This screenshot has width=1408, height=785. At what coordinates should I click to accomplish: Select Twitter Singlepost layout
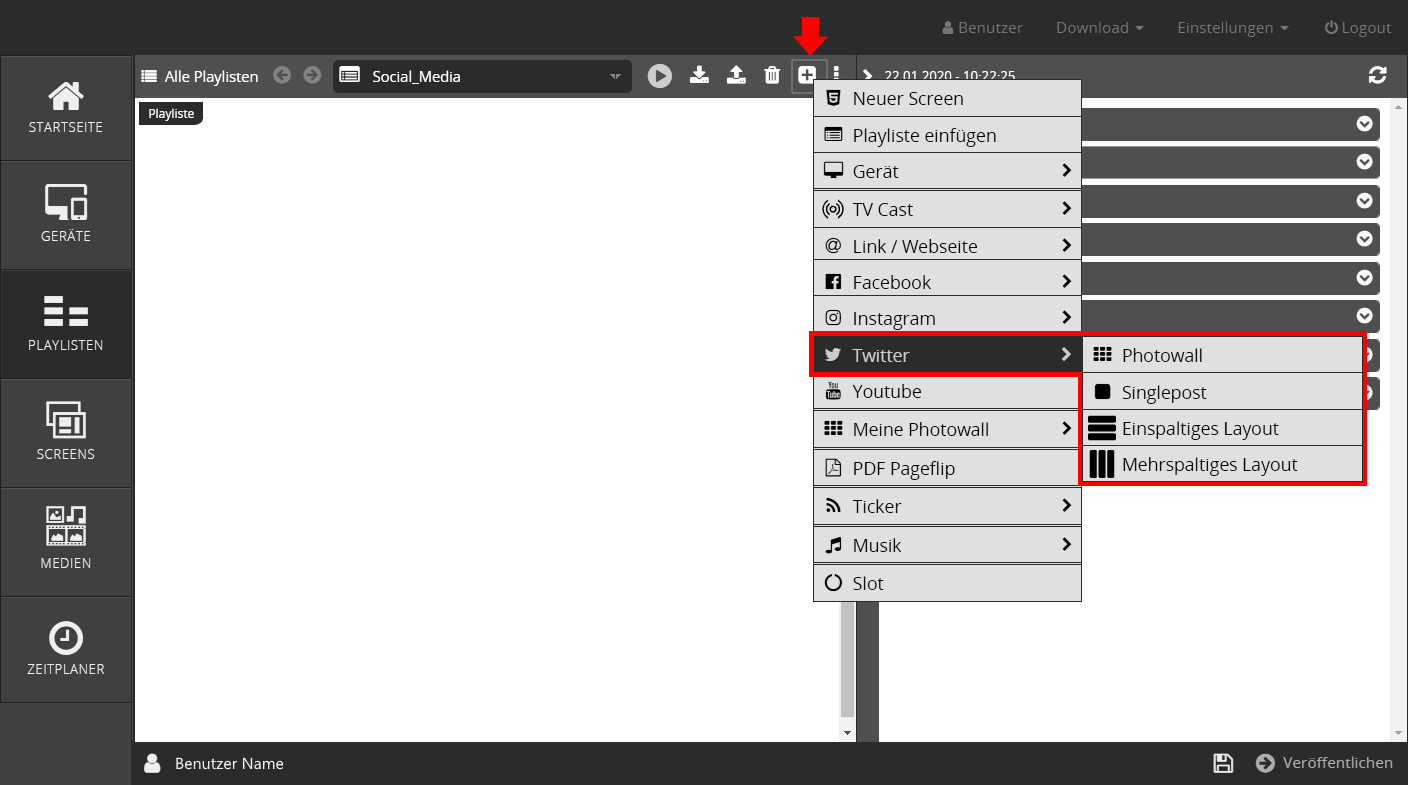(1223, 392)
